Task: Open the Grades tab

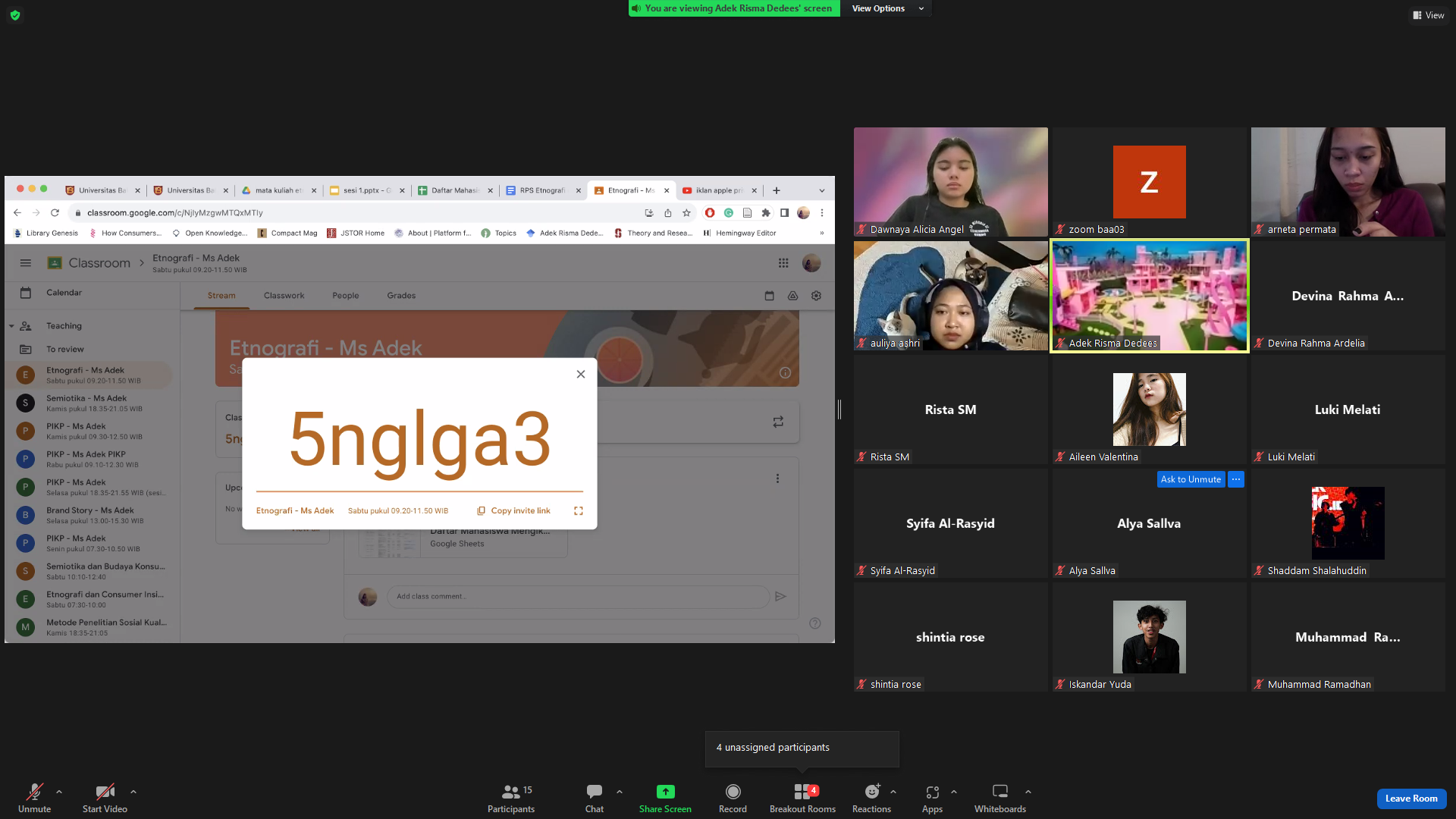Action: tap(401, 296)
